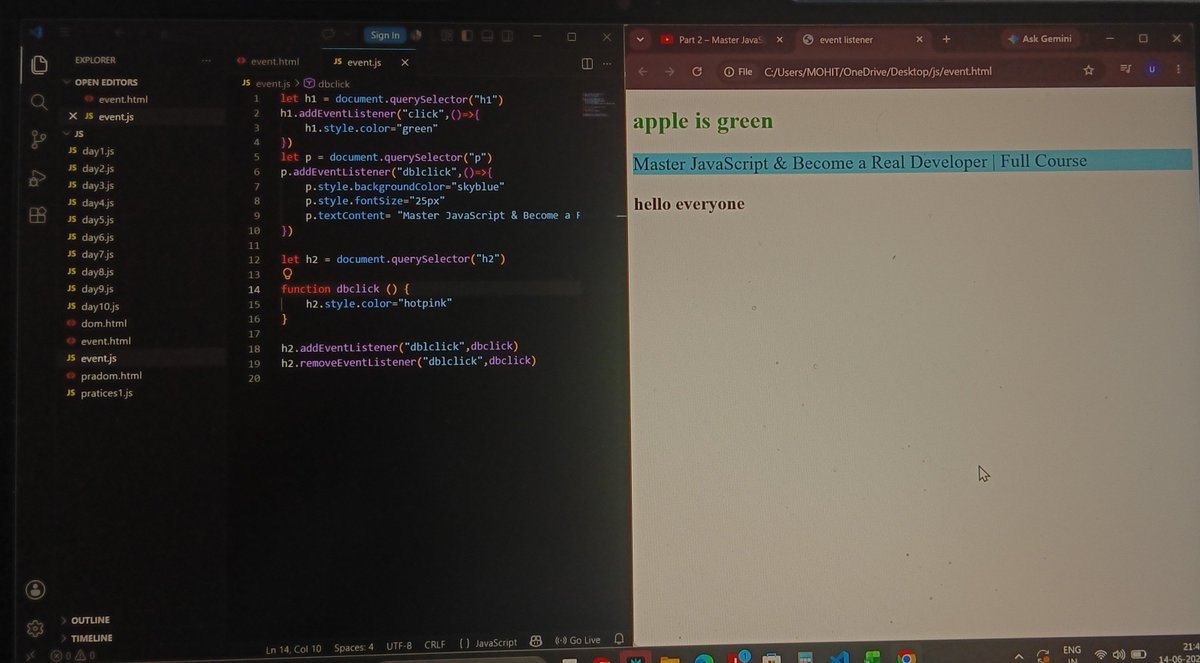Close the event.js editor tab
Image resolution: width=1200 pixels, height=663 pixels.
405,62
